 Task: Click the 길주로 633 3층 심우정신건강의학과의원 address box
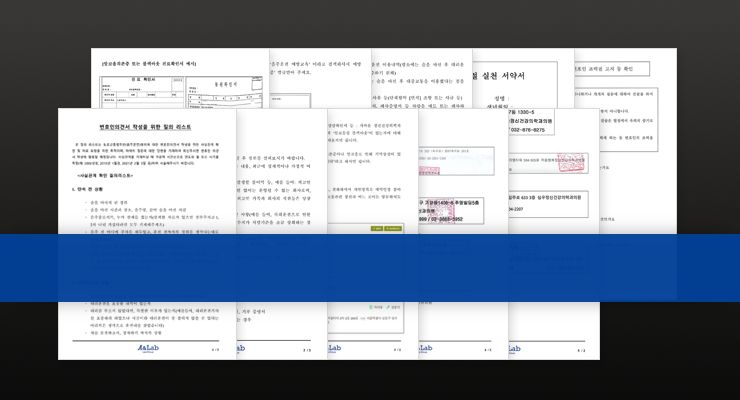click(x=548, y=203)
